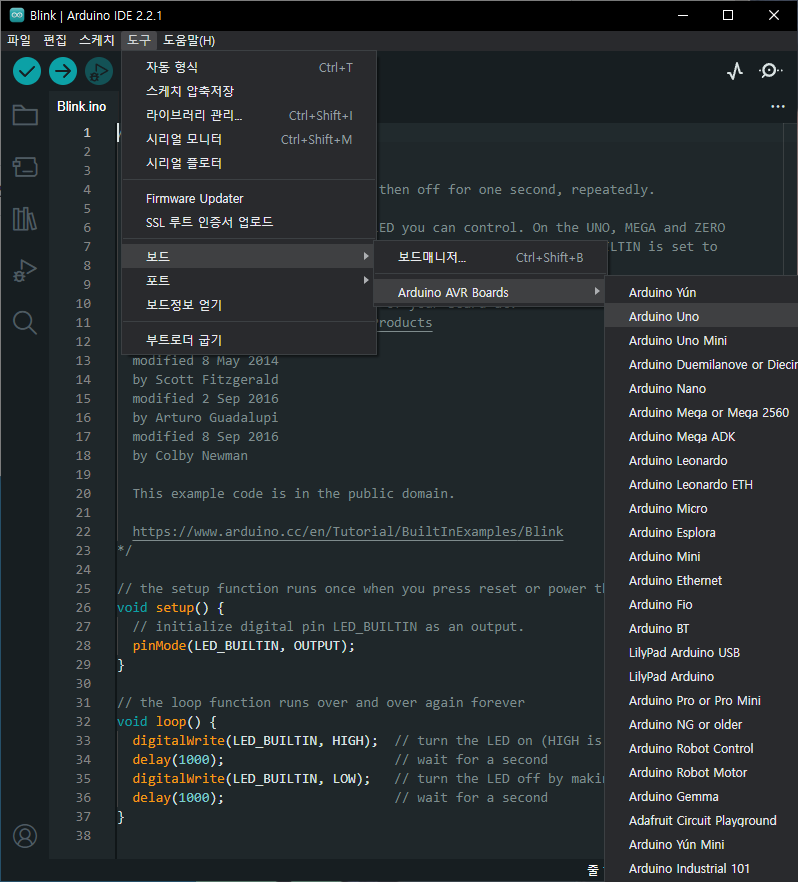Launch Firmware Updater
Screen dimensions: 798x882
(249, 199)
